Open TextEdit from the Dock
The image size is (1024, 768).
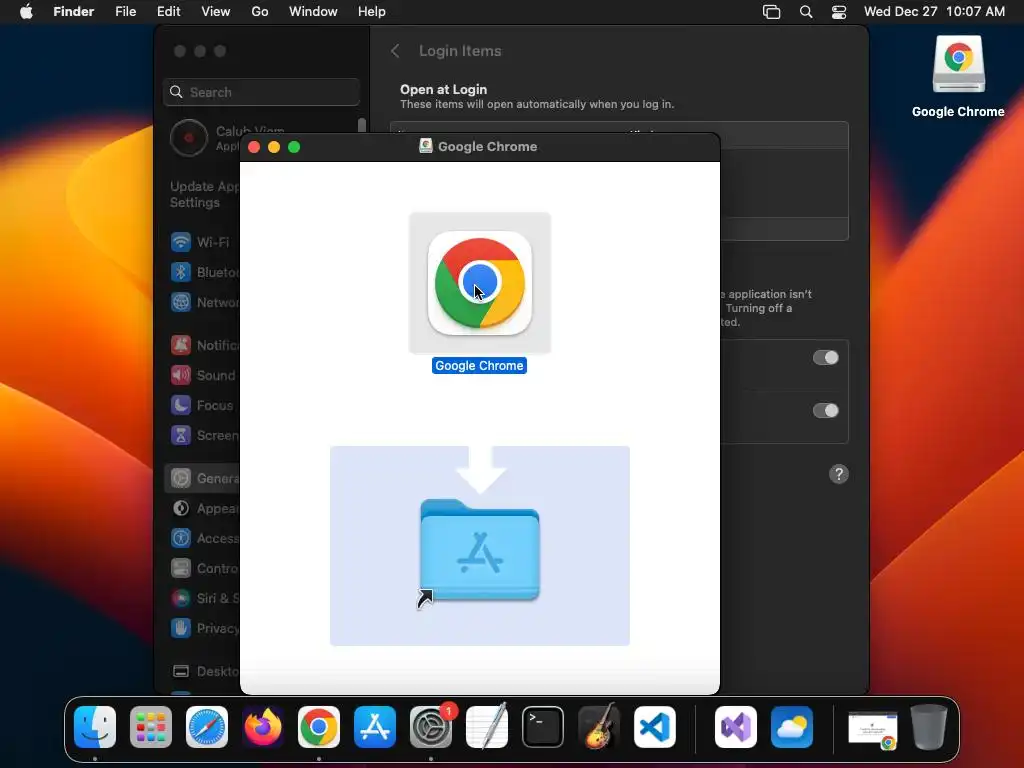click(x=487, y=727)
